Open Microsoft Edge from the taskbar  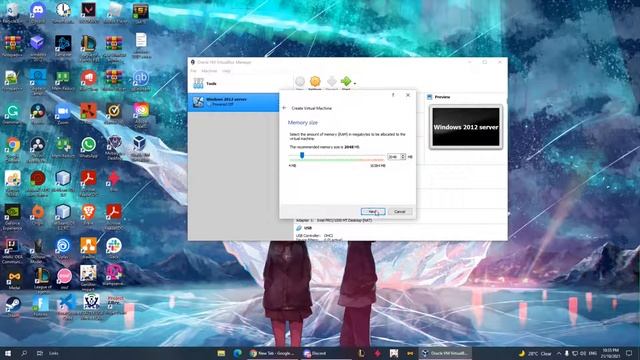click(x=237, y=353)
